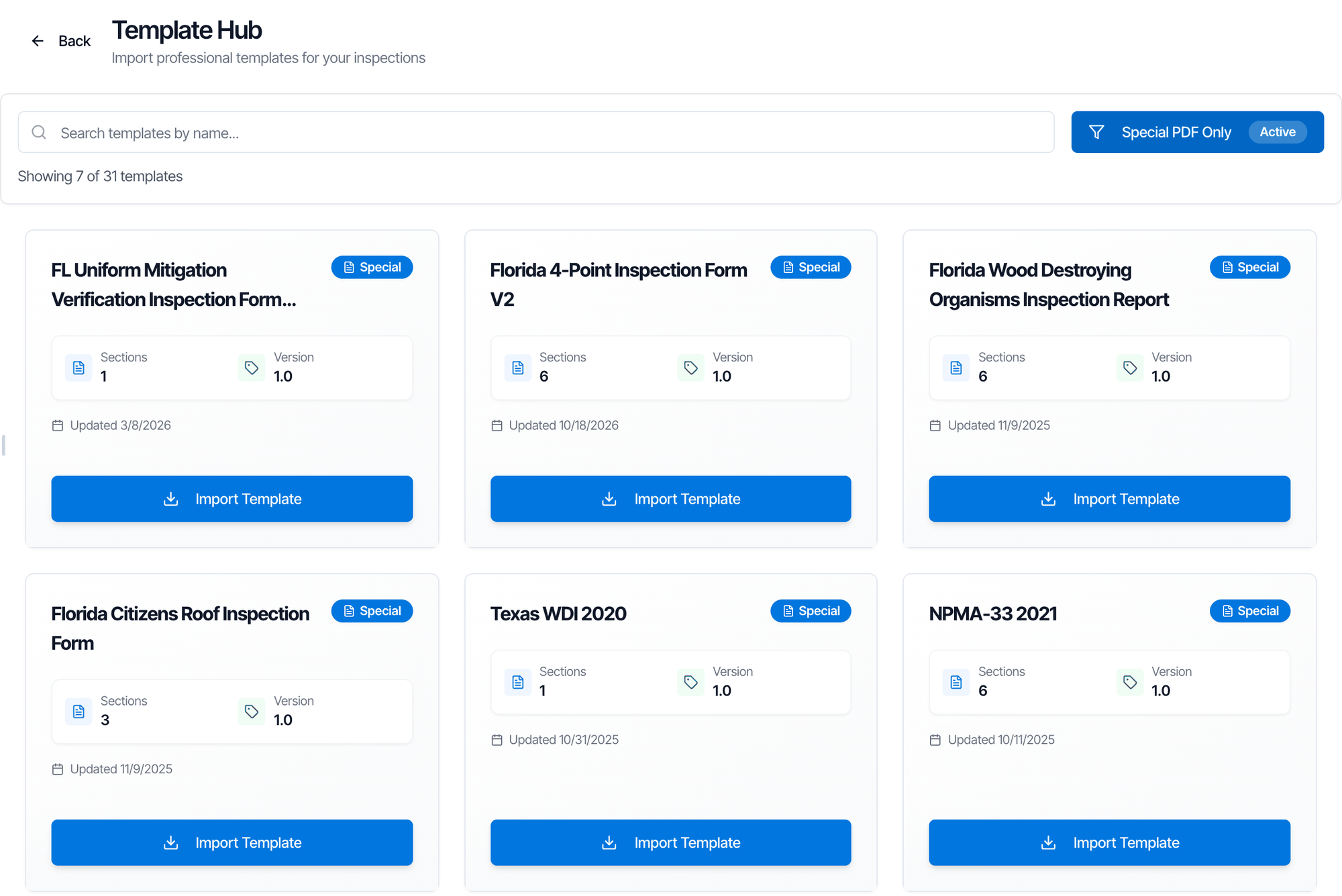Click Version tag icon on NPMA-33 2021 card
This screenshot has height=896, width=1342.
coord(1130,682)
